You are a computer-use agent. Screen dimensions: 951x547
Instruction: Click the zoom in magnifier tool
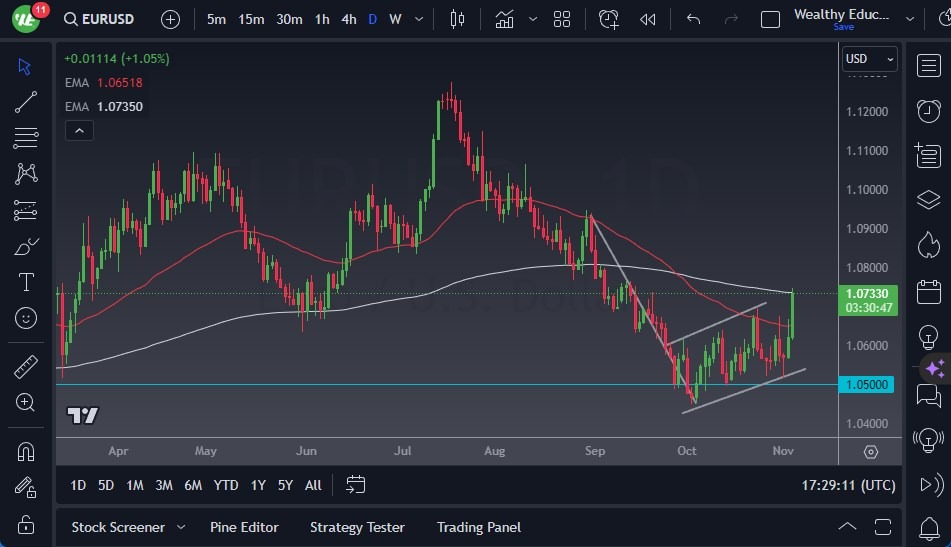click(26, 402)
